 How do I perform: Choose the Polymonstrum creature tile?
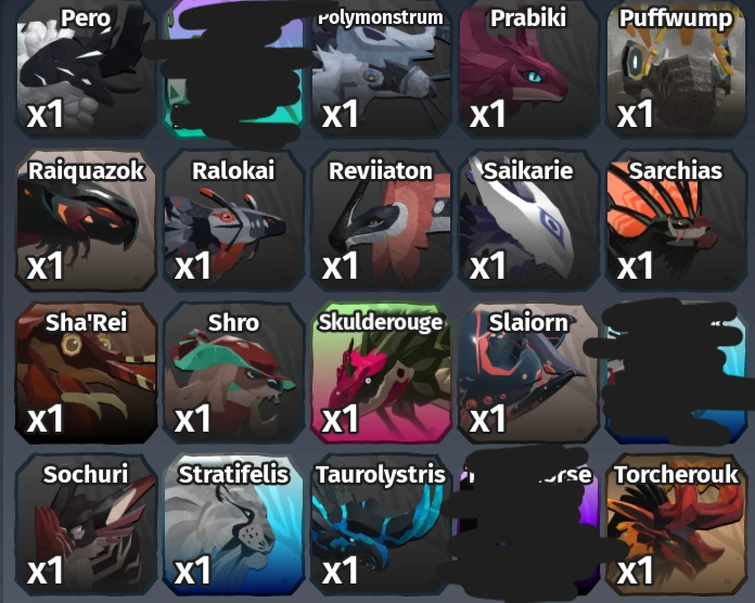point(381,68)
